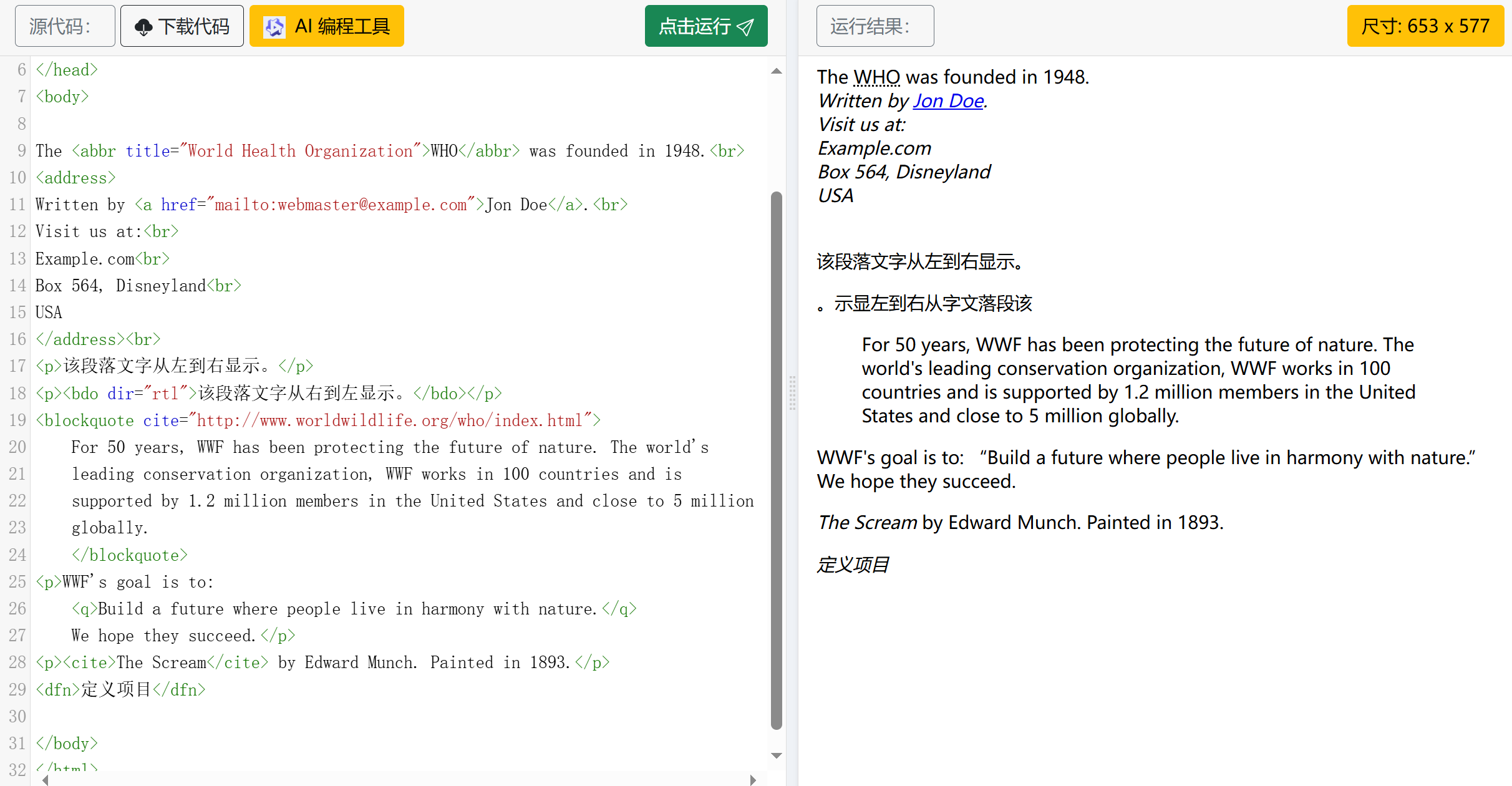The height and width of the screenshot is (786, 1512).
Task: Click the horizontal scroll left arrow
Action: click(x=45, y=780)
